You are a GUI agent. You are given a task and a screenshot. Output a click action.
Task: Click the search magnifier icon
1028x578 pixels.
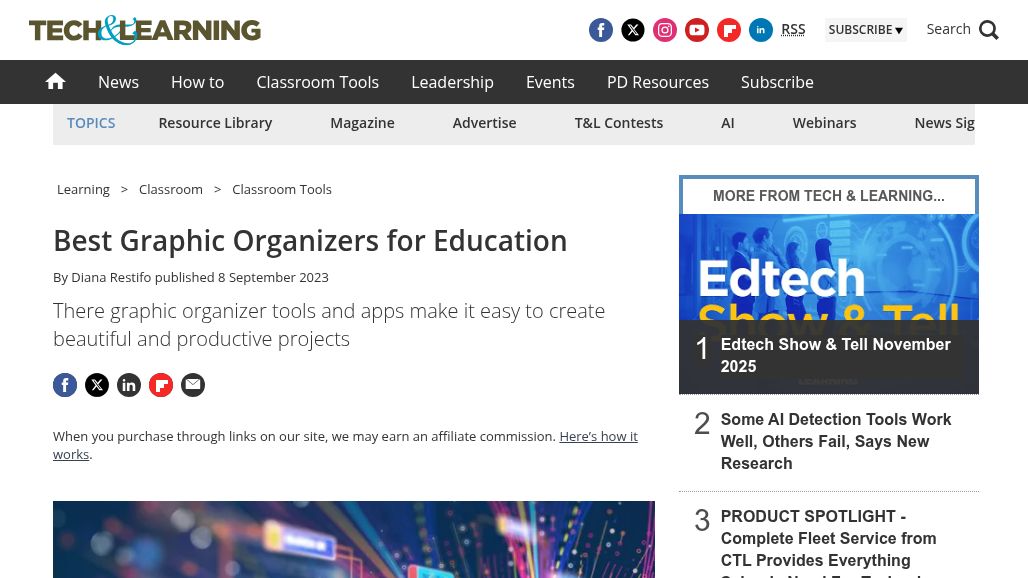(x=989, y=30)
